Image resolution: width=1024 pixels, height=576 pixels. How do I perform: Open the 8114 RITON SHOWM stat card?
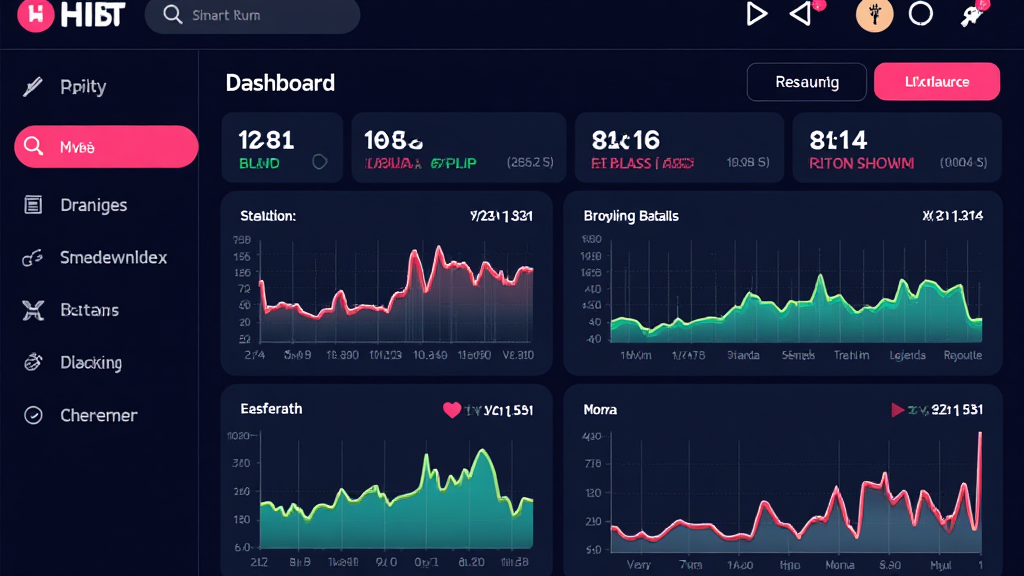click(897, 148)
